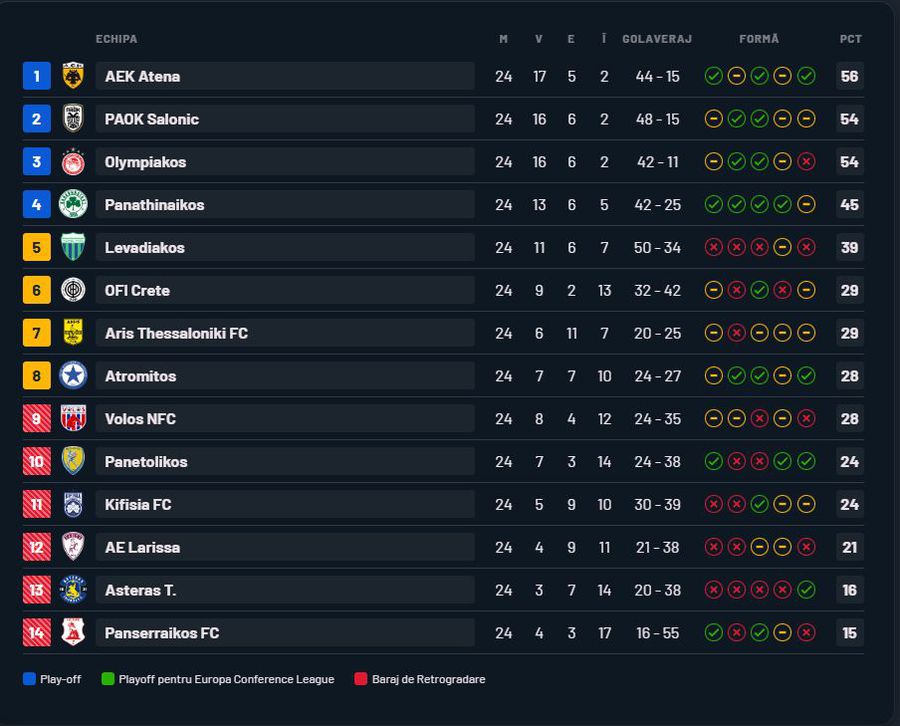This screenshot has height=726, width=900.
Task: Click the PAOK Salonic team logo
Action: (x=73, y=119)
